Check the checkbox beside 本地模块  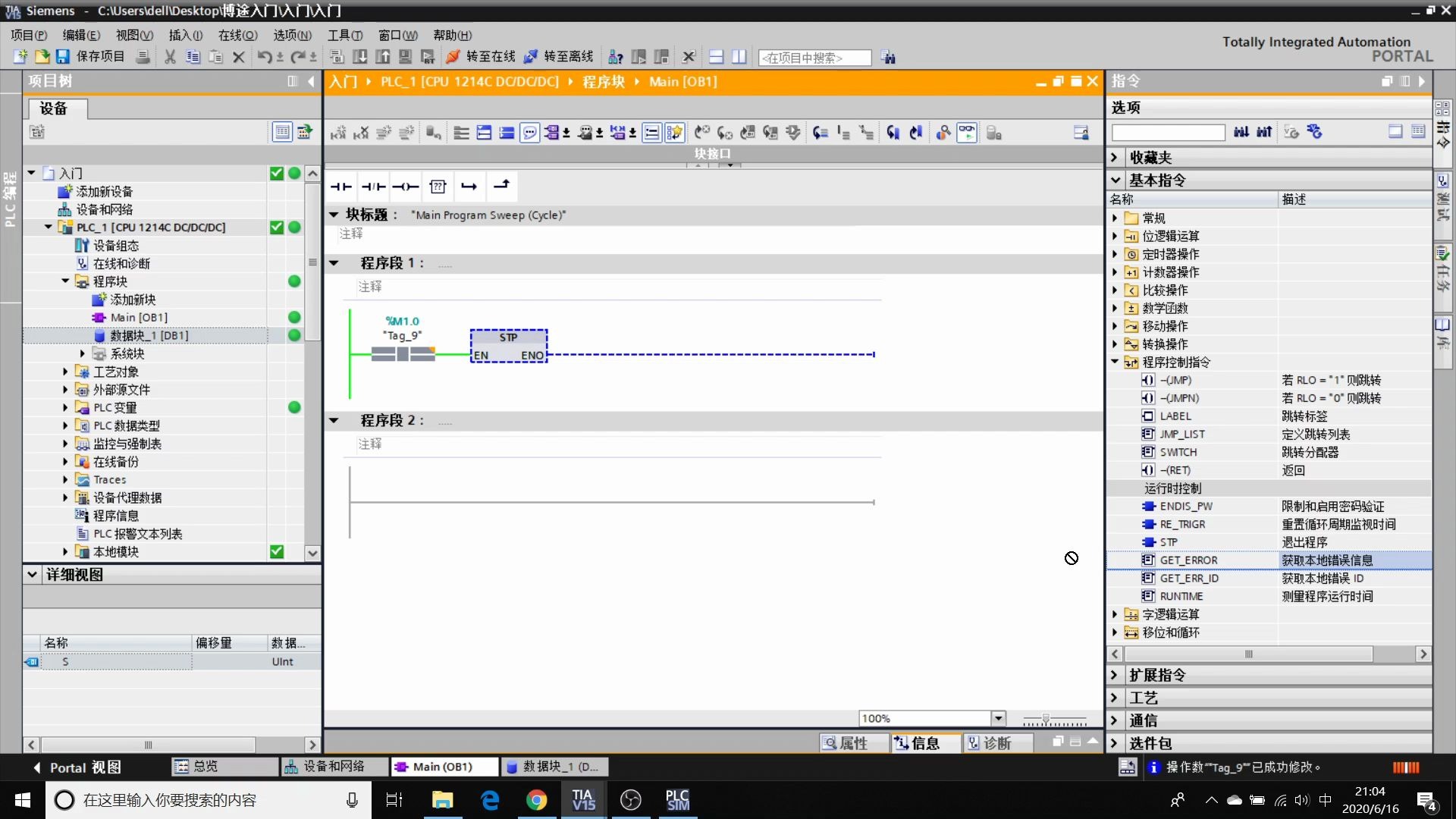(276, 551)
